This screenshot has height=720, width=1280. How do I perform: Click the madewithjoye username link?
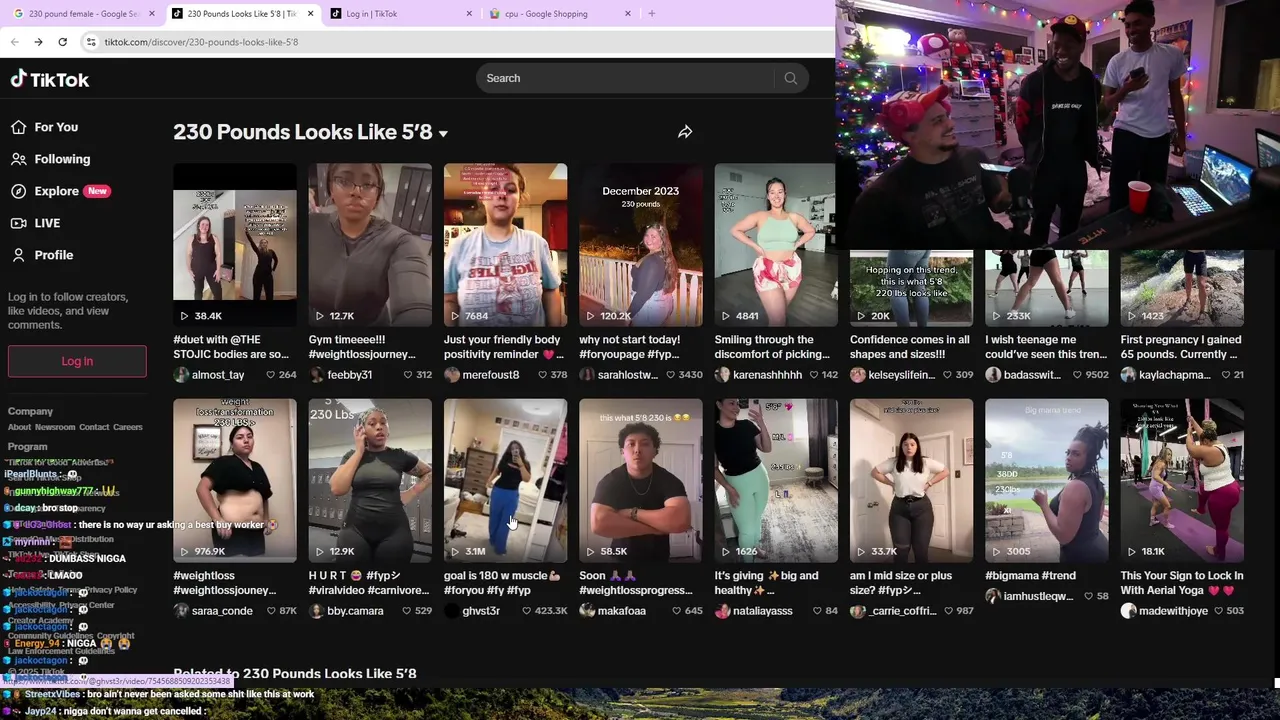[x=1175, y=611]
